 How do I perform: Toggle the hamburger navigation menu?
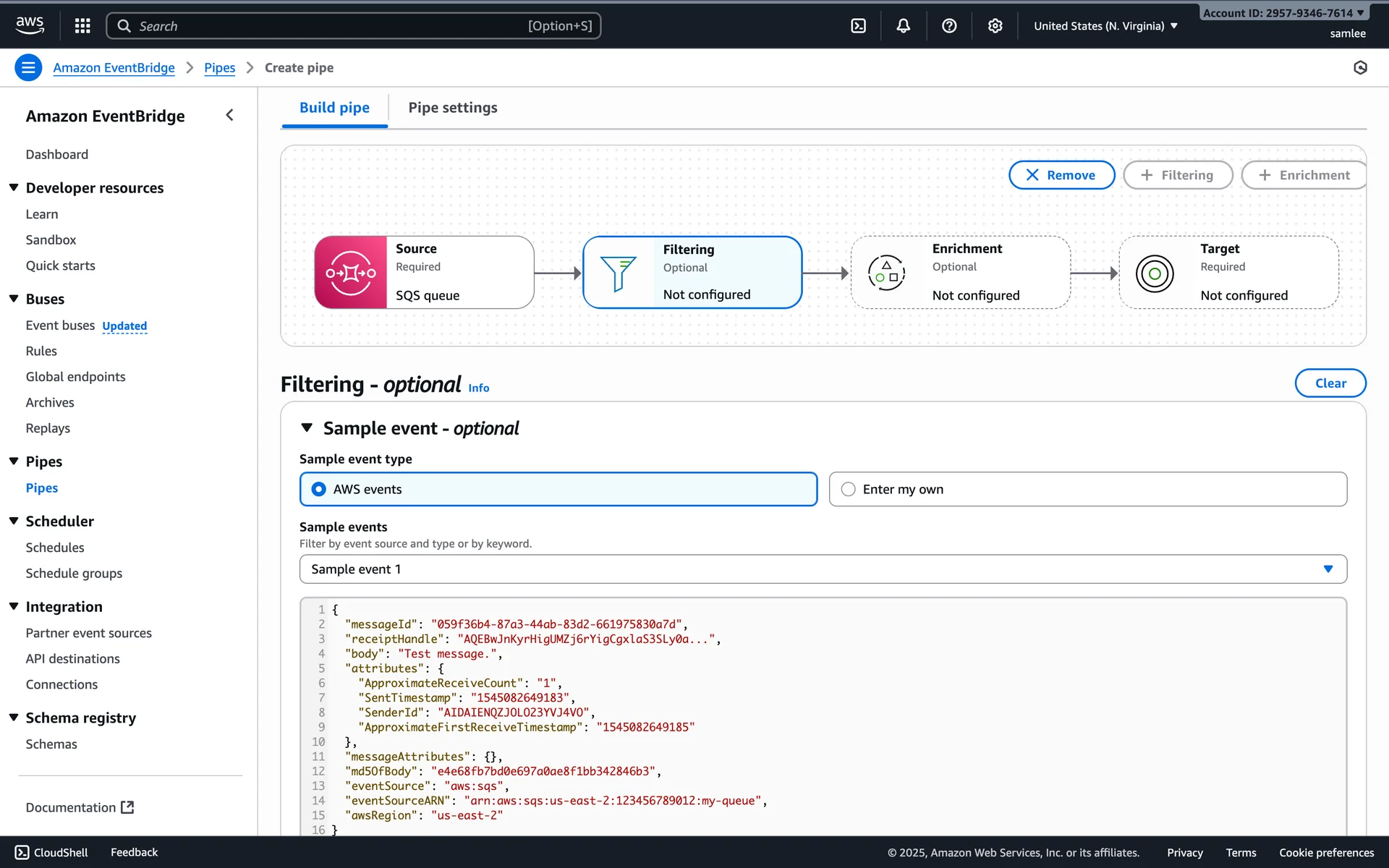pyautogui.click(x=28, y=68)
